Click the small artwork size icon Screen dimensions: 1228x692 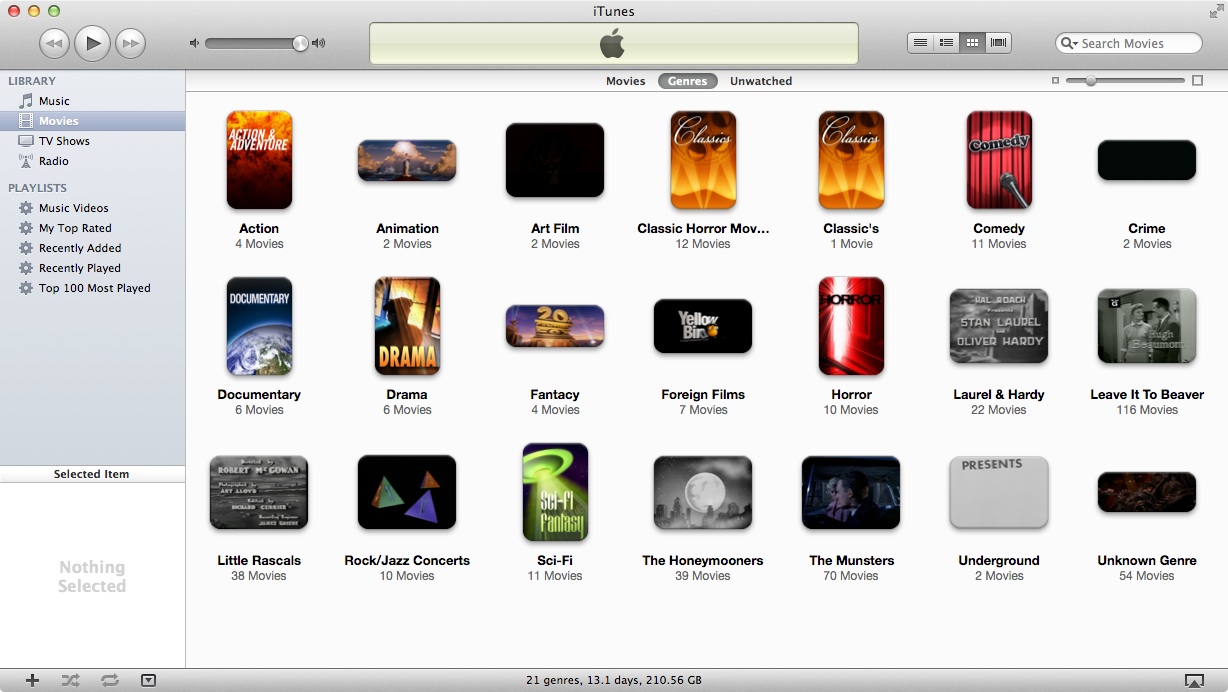point(1055,81)
